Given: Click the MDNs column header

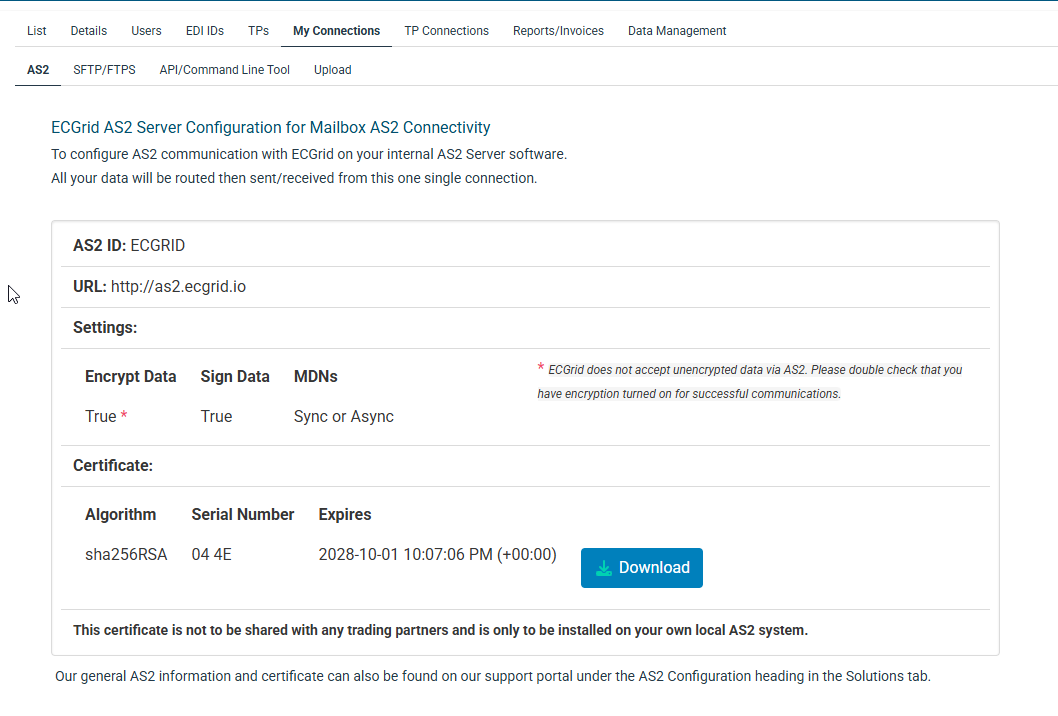Looking at the screenshot, I should coord(315,377).
